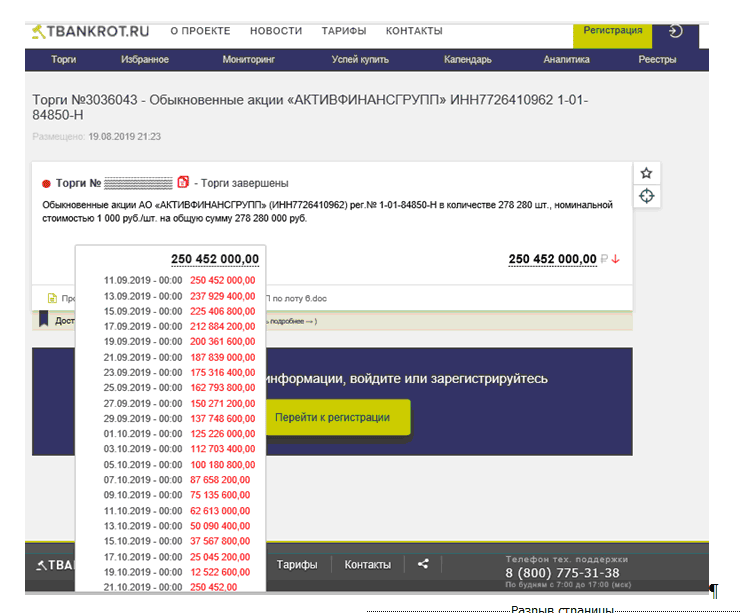Click the lot description about АКТИВФИНАНСГРУПП shares
Viewport: 741px width, 613px height.
[327, 212]
